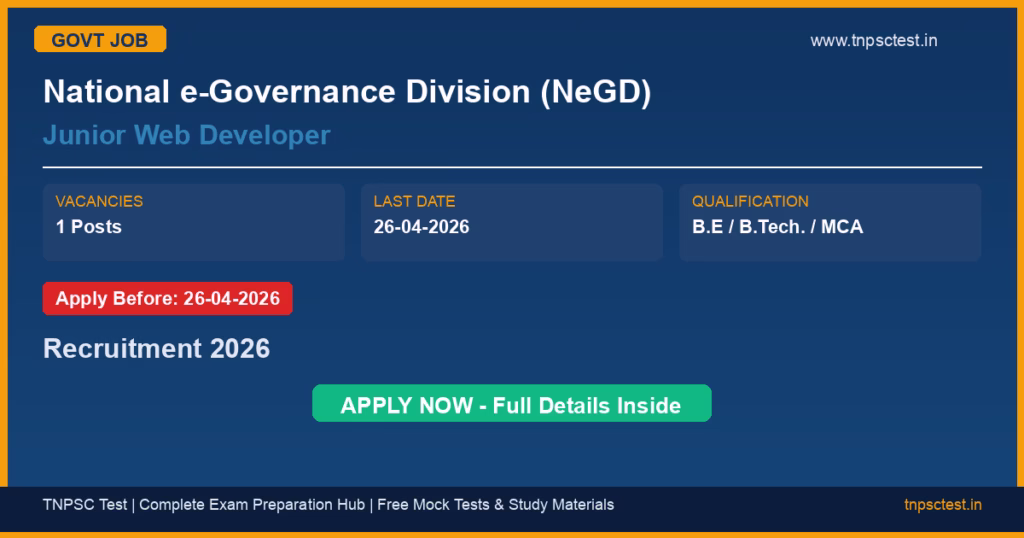
Task: Select the GOVT JOB badge
Action: tap(100, 39)
